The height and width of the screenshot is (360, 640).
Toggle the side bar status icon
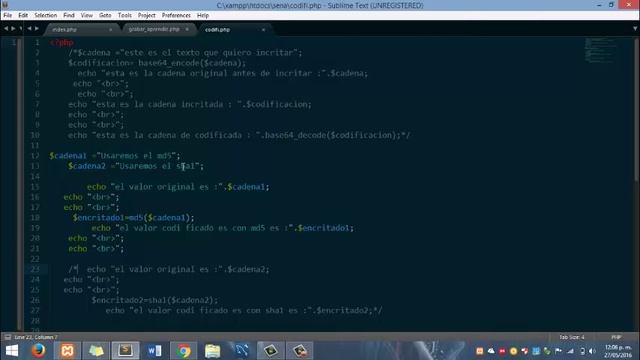pyautogui.click(x=7, y=337)
